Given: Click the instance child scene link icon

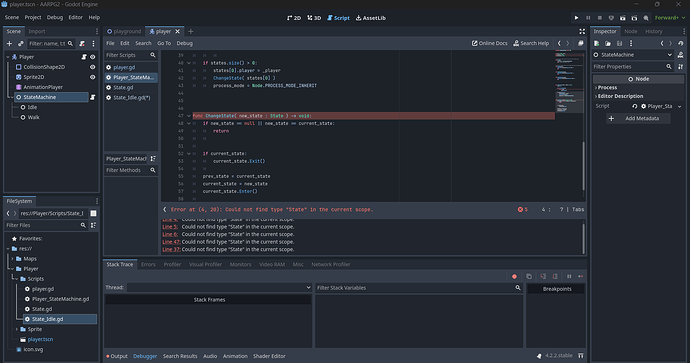Looking at the screenshot, I should [21, 44].
